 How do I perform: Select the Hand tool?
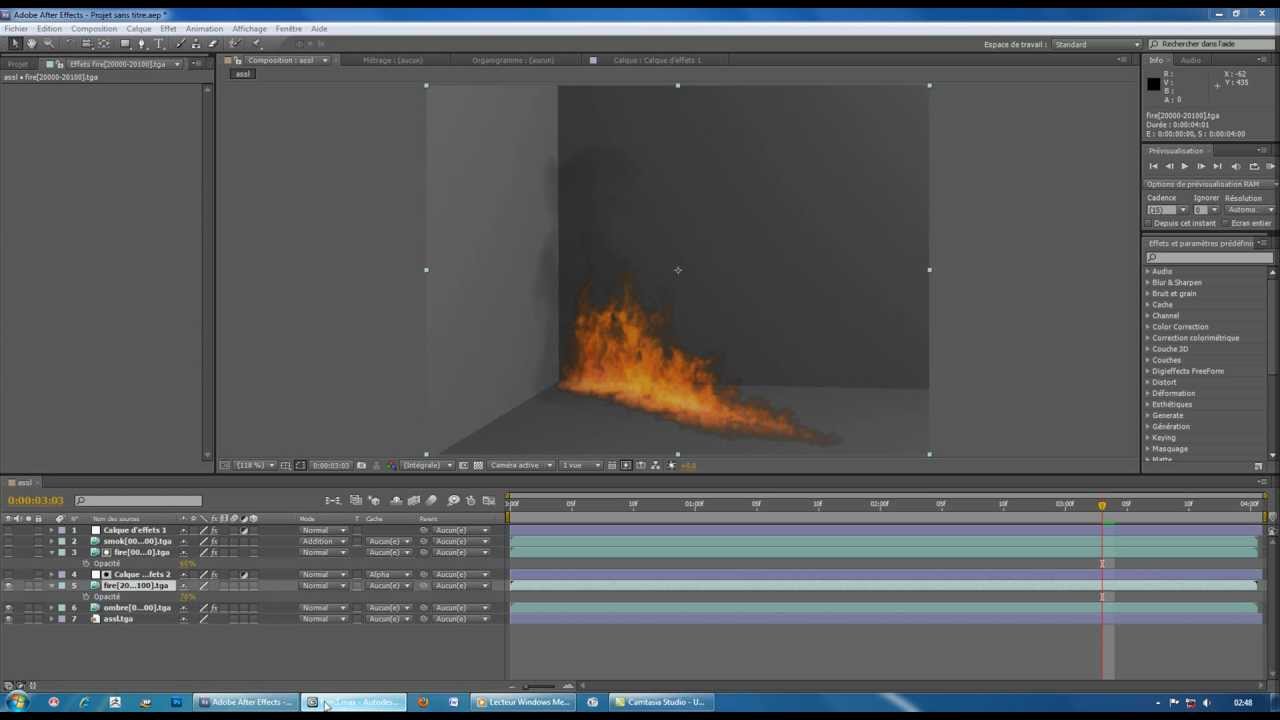click(31, 44)
